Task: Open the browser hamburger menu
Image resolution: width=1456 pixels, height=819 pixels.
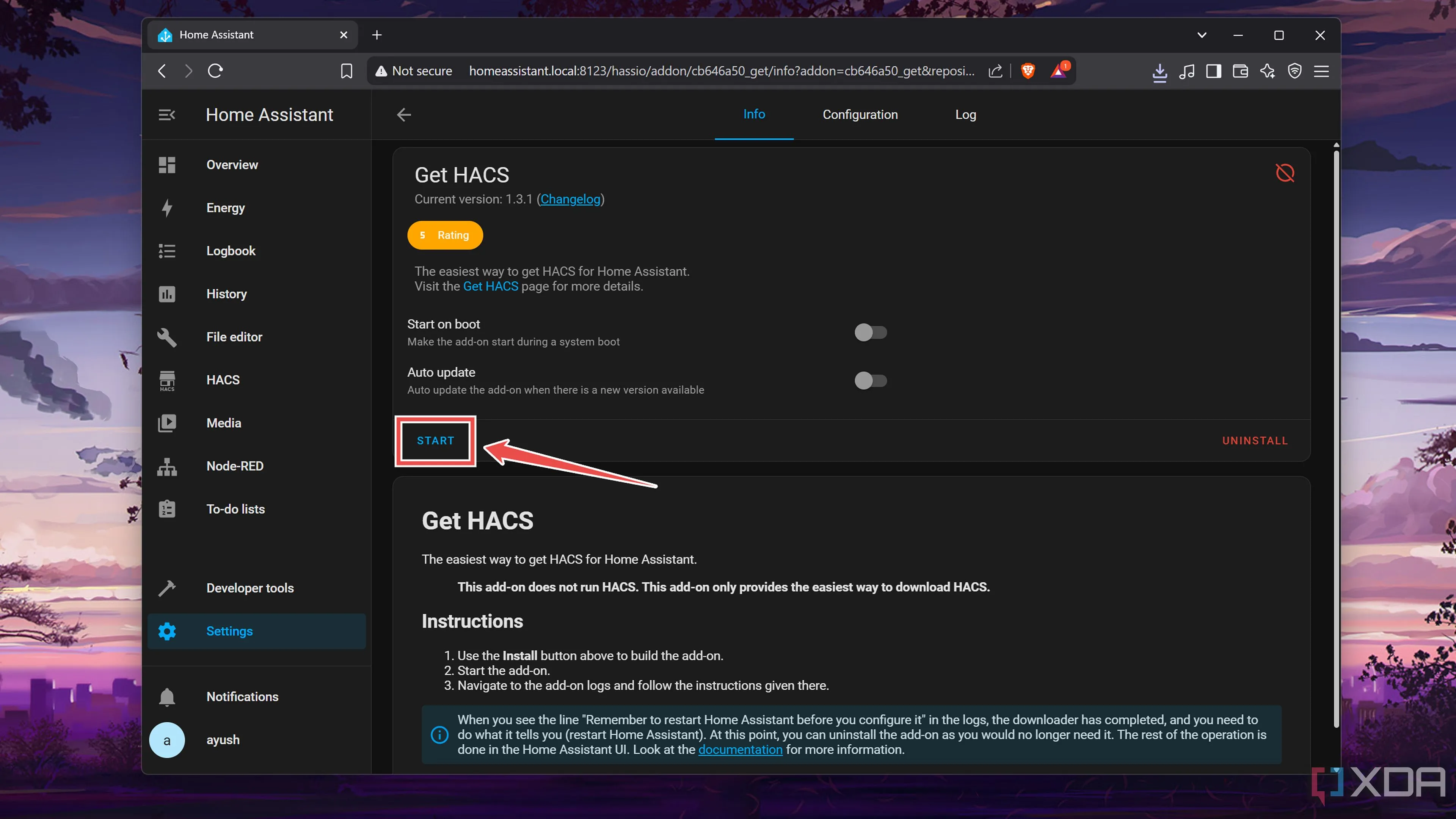Action: pyautogui.click(x=1321, y=71)
